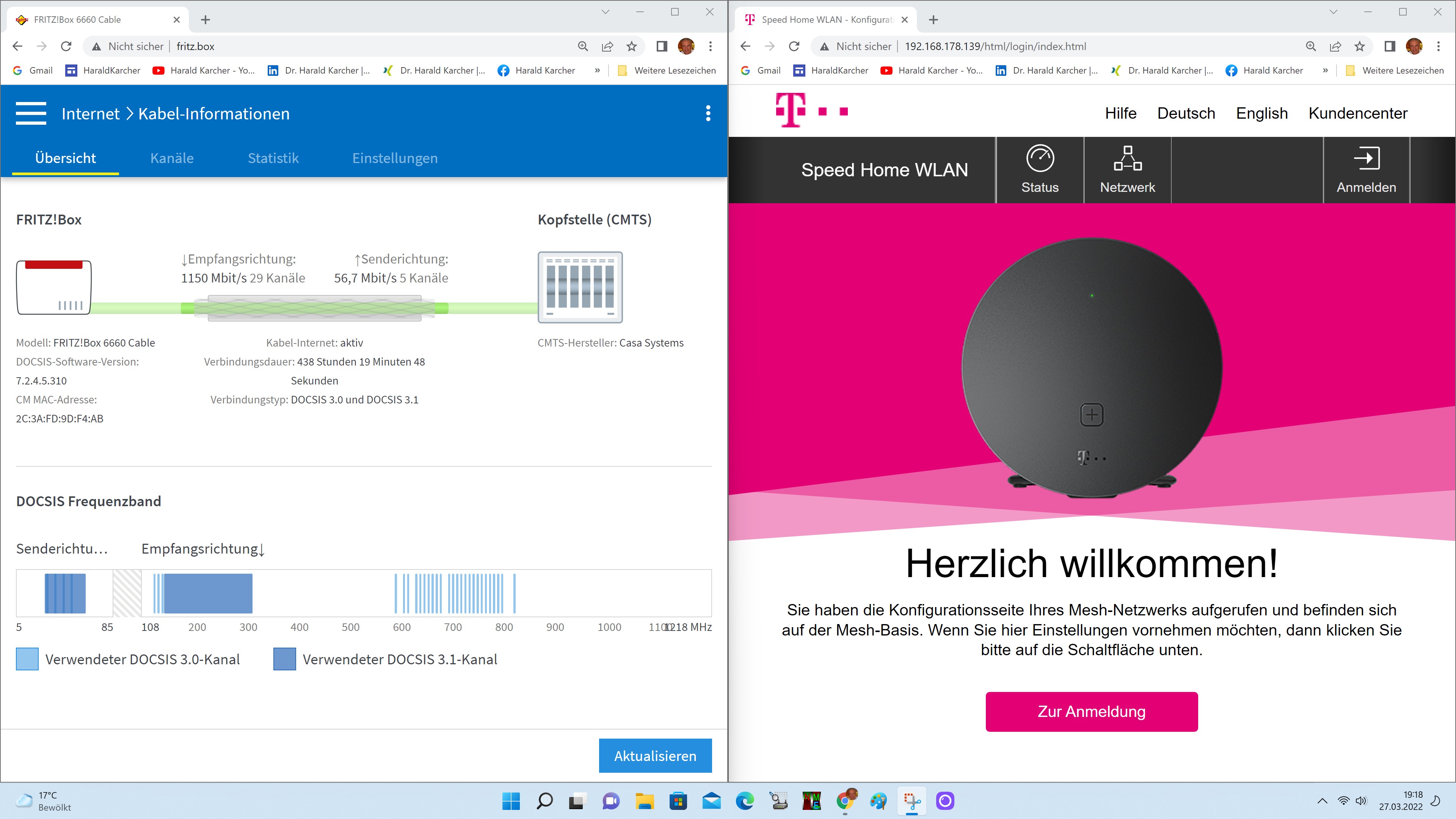
Task: Click the Aktualisieren button
Action: [x=655, y=756]
